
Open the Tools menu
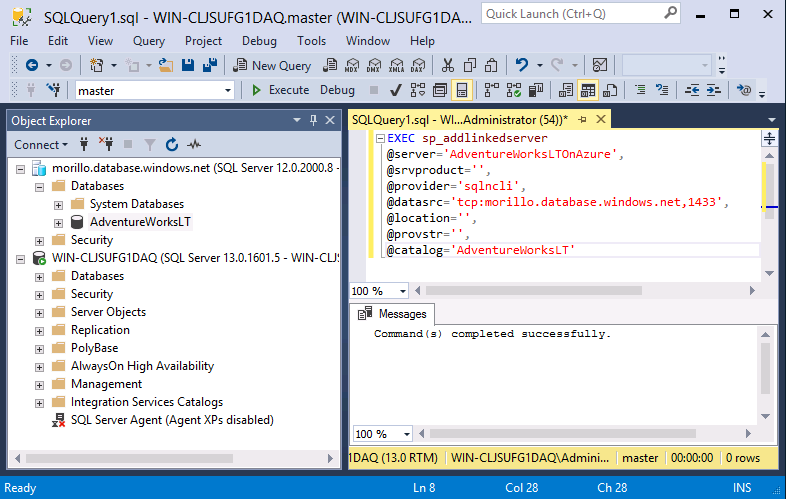coord(311,41)
